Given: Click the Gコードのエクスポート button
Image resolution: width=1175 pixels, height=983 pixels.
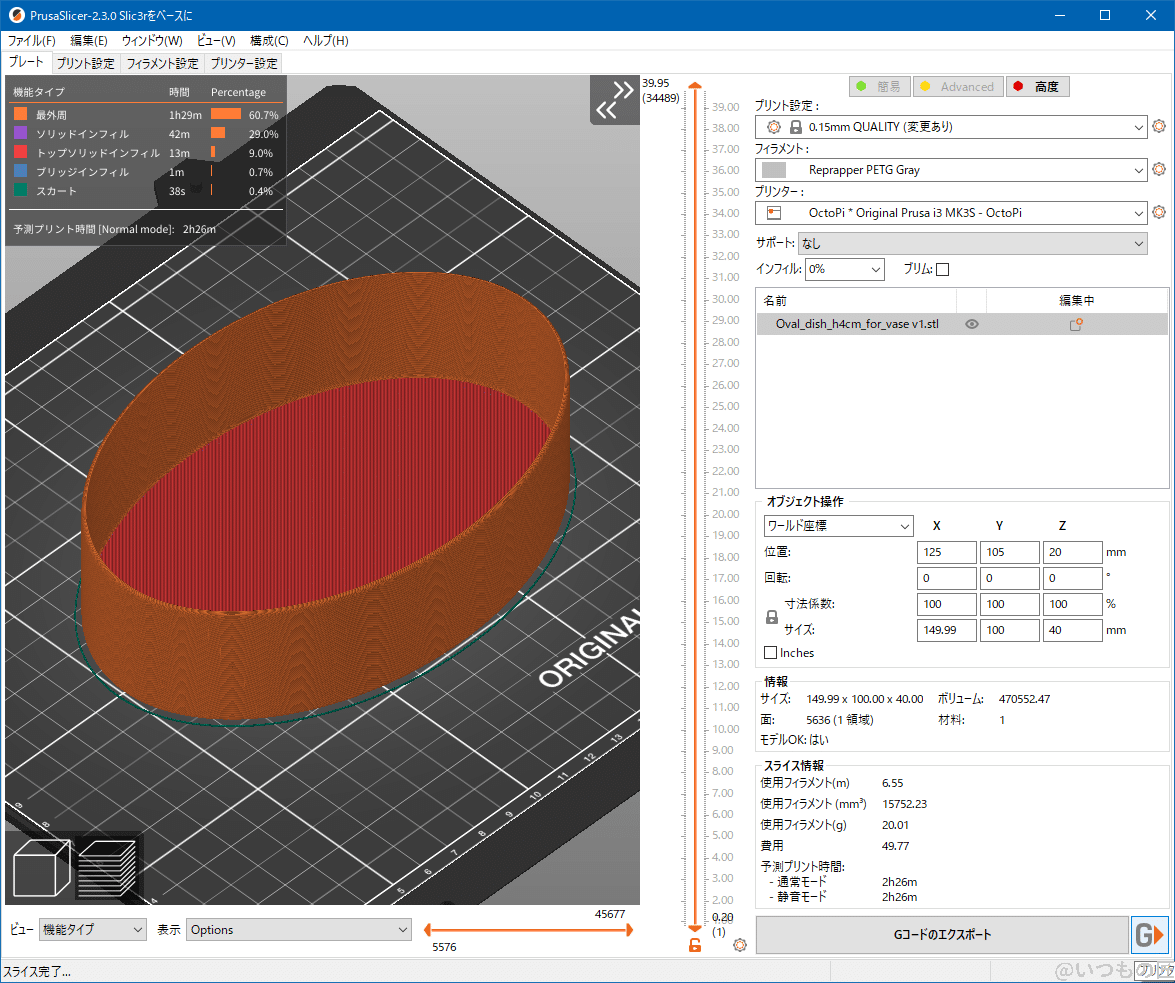Looking at the screenshot, I should click(x=941, y=934).
